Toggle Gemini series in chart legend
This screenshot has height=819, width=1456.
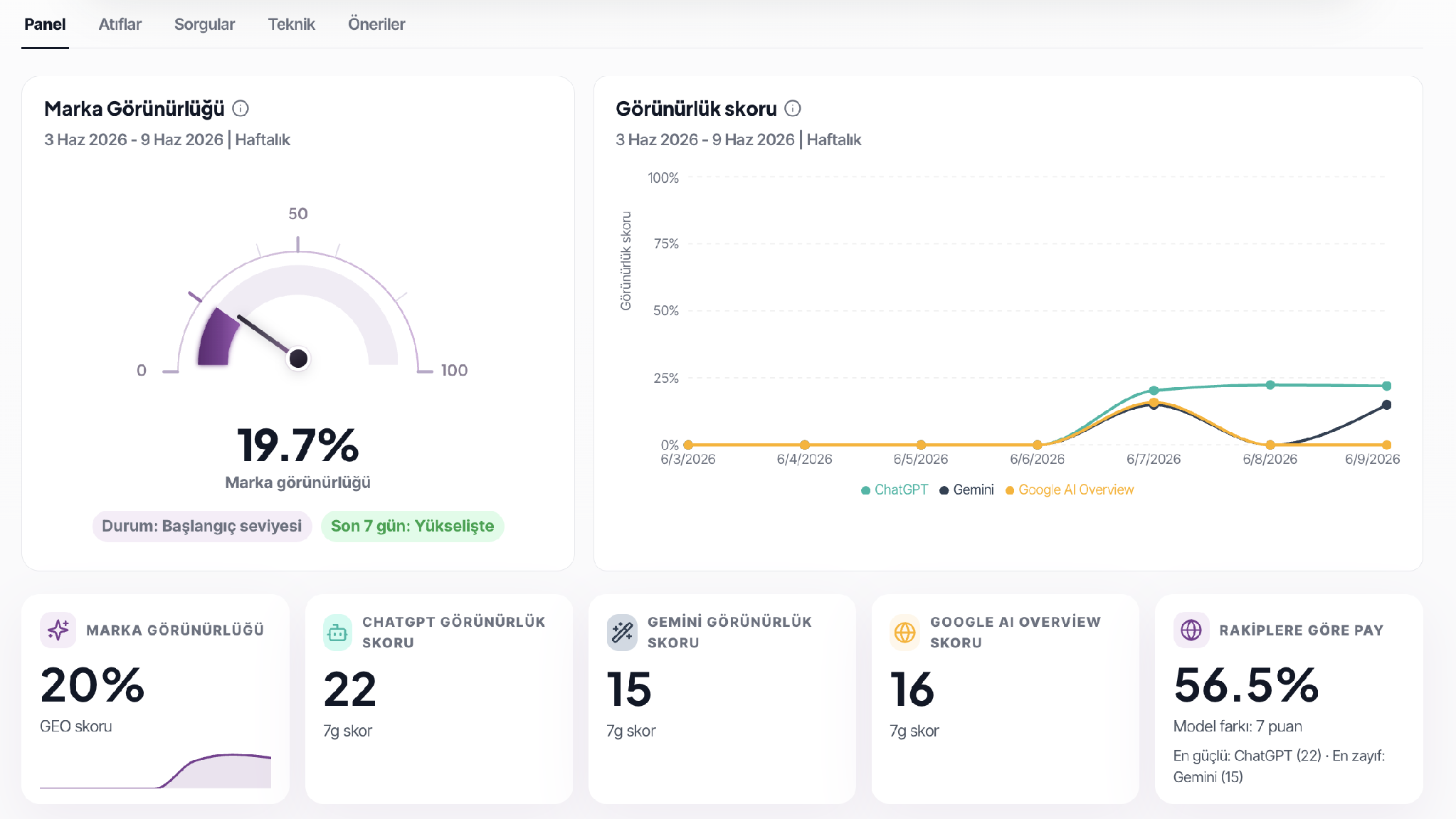point(966,490)
